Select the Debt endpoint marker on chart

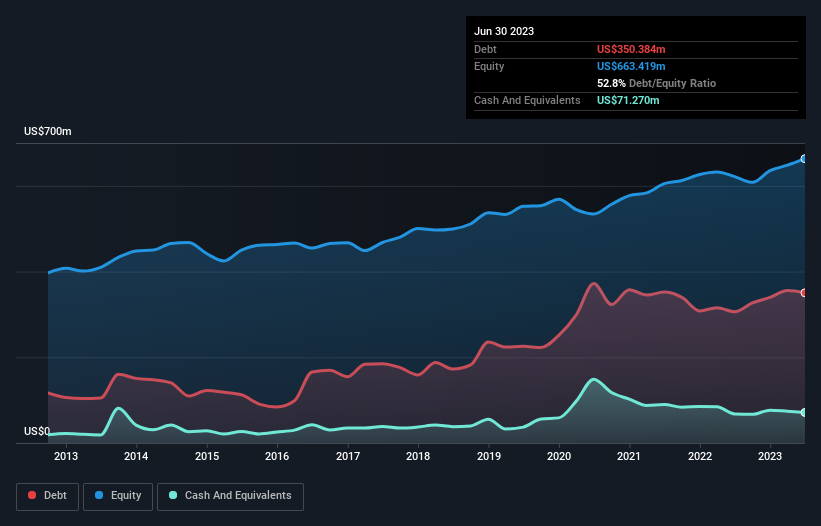(804, 293)
